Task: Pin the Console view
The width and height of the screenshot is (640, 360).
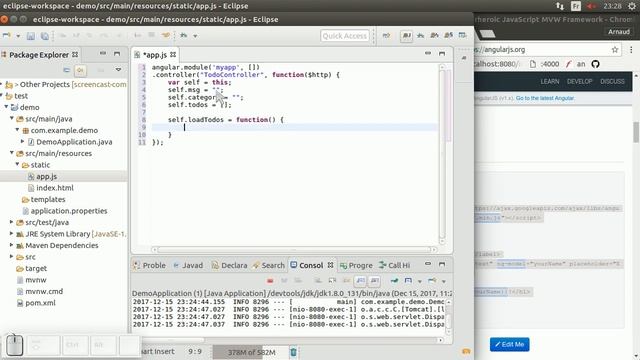Action: coord(394,281)
